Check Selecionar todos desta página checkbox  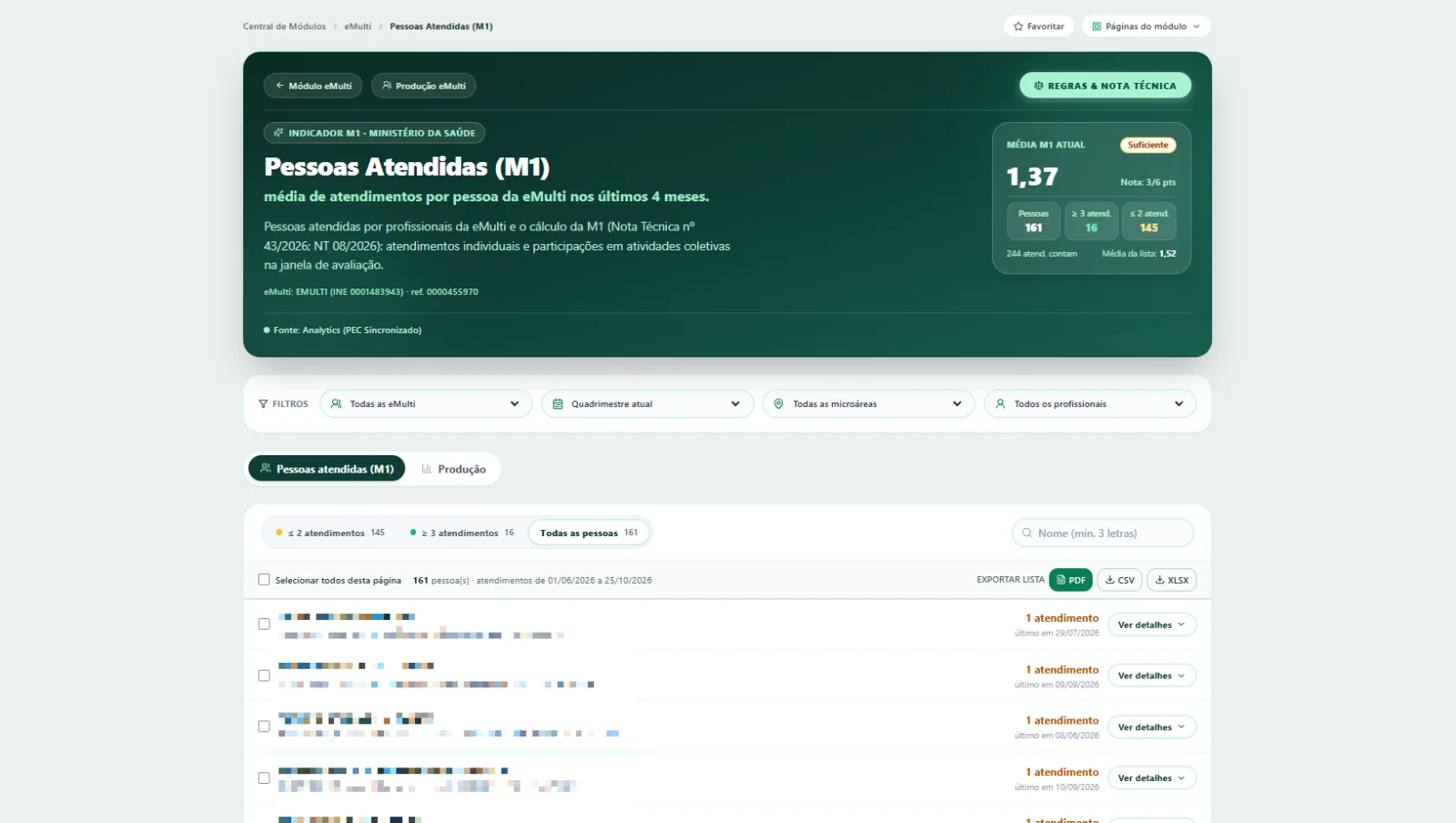(264, 580)
